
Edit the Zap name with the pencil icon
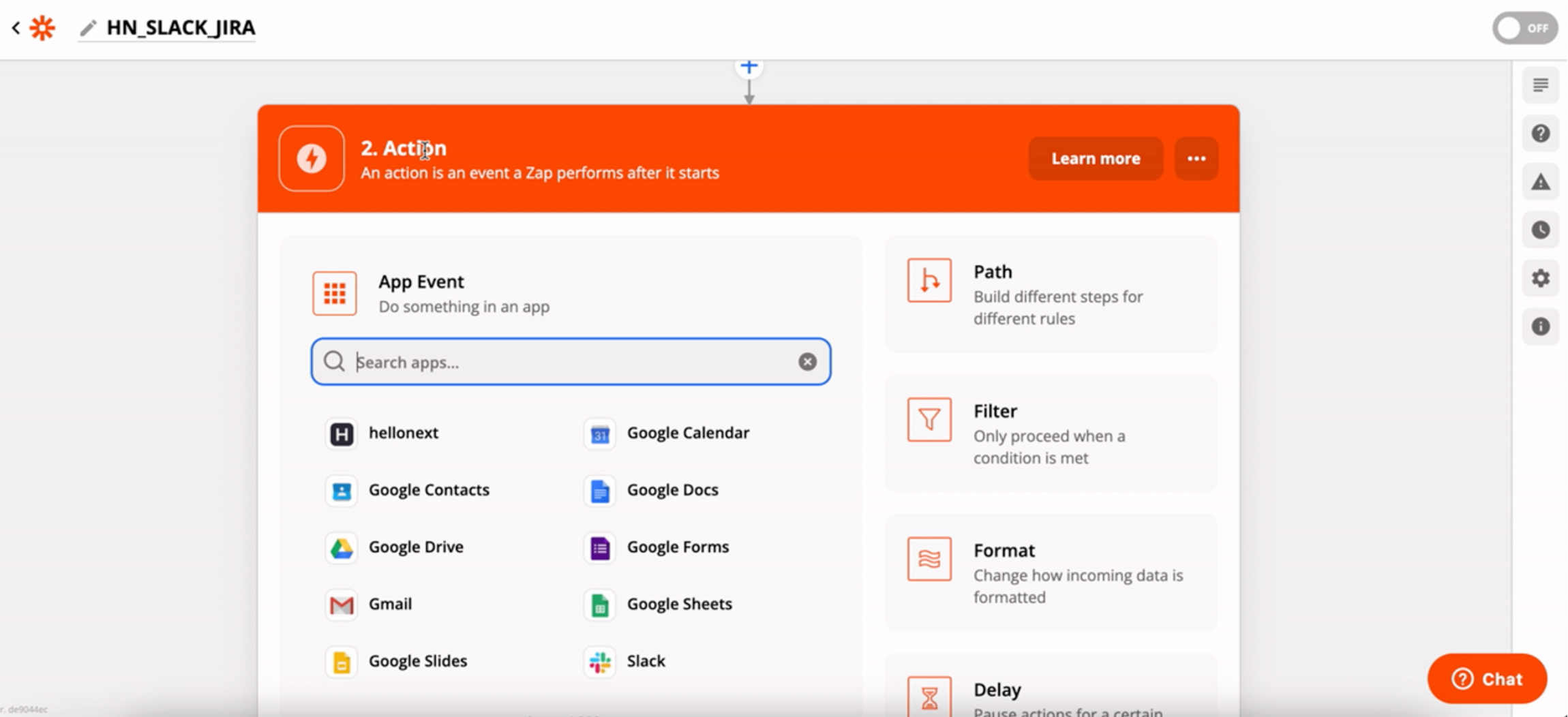click(x=88, y=28)
